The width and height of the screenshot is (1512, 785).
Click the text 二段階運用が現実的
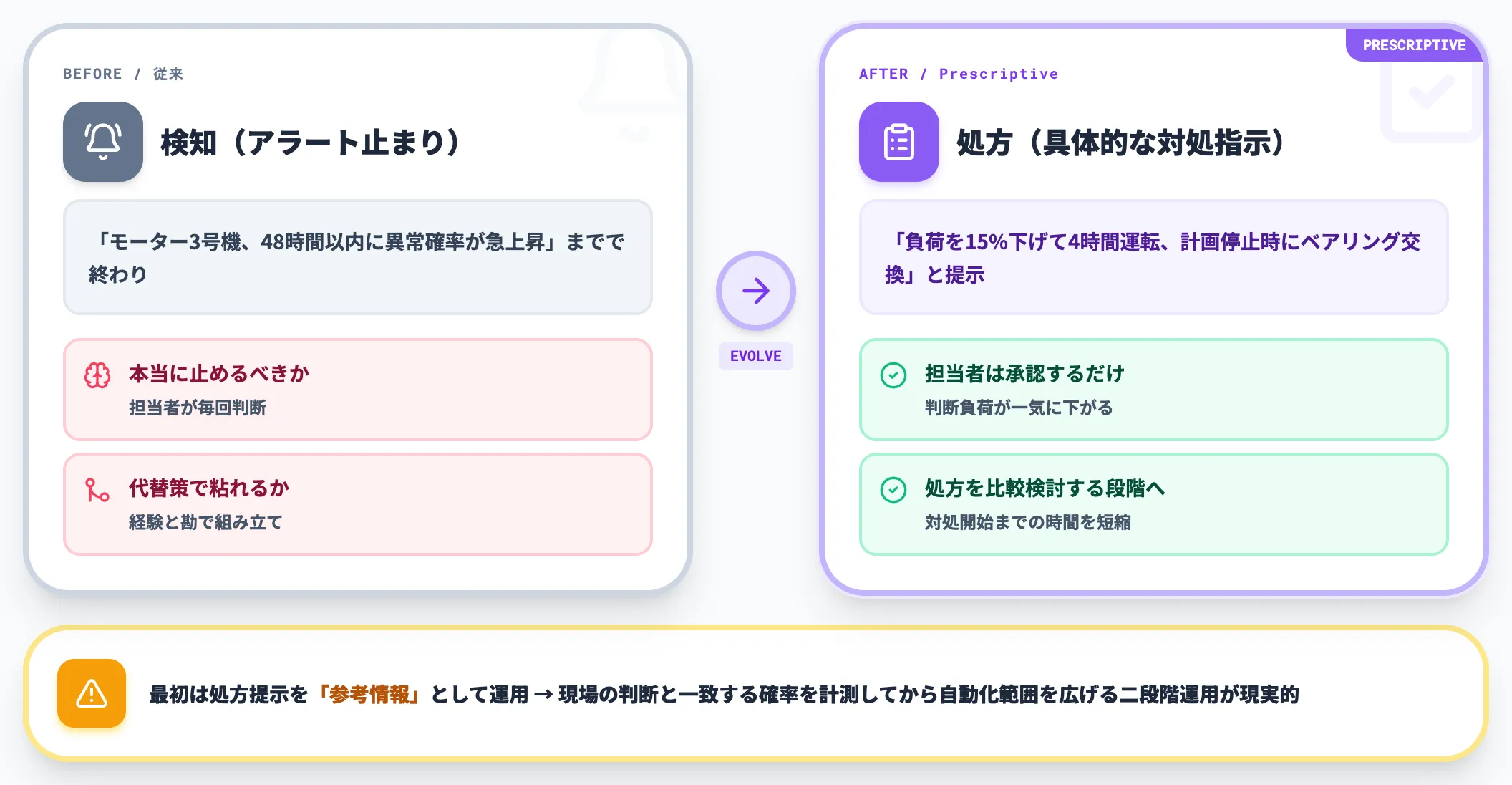coord(1209,694)
